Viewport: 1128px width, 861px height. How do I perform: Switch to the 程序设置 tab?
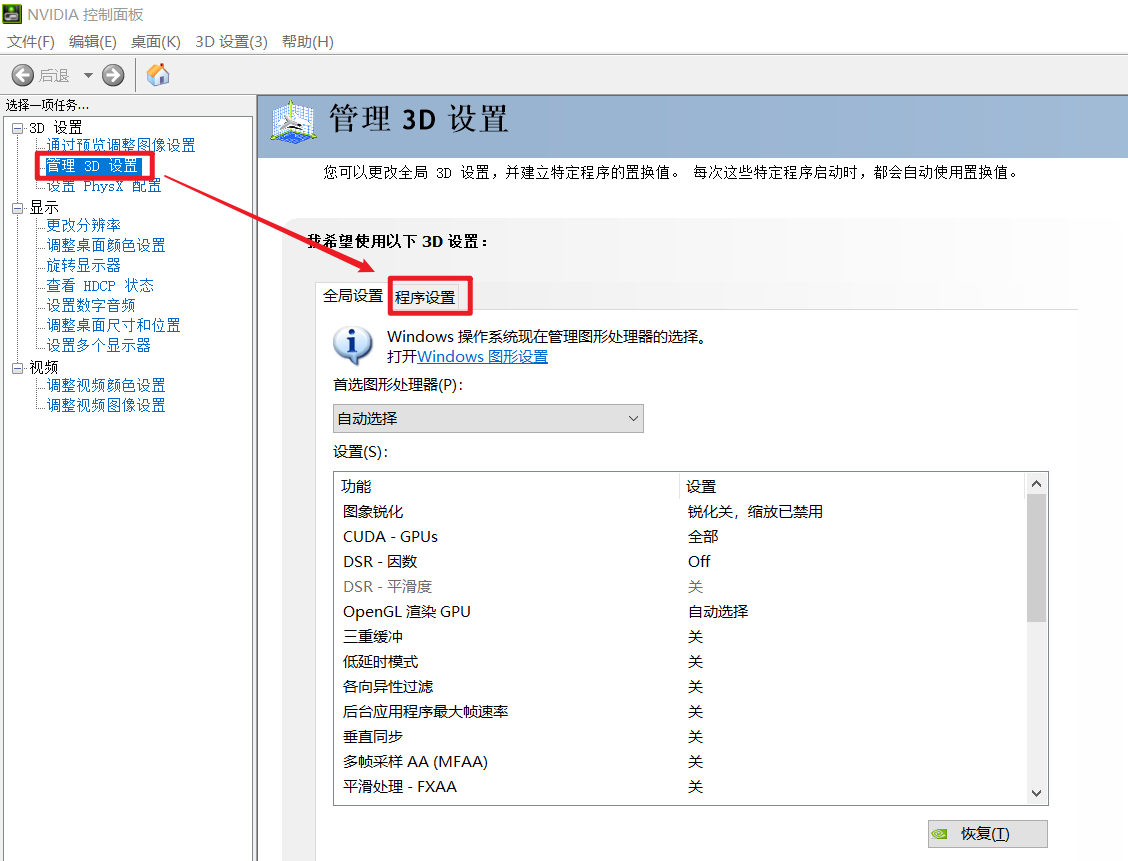click(425, 297)
